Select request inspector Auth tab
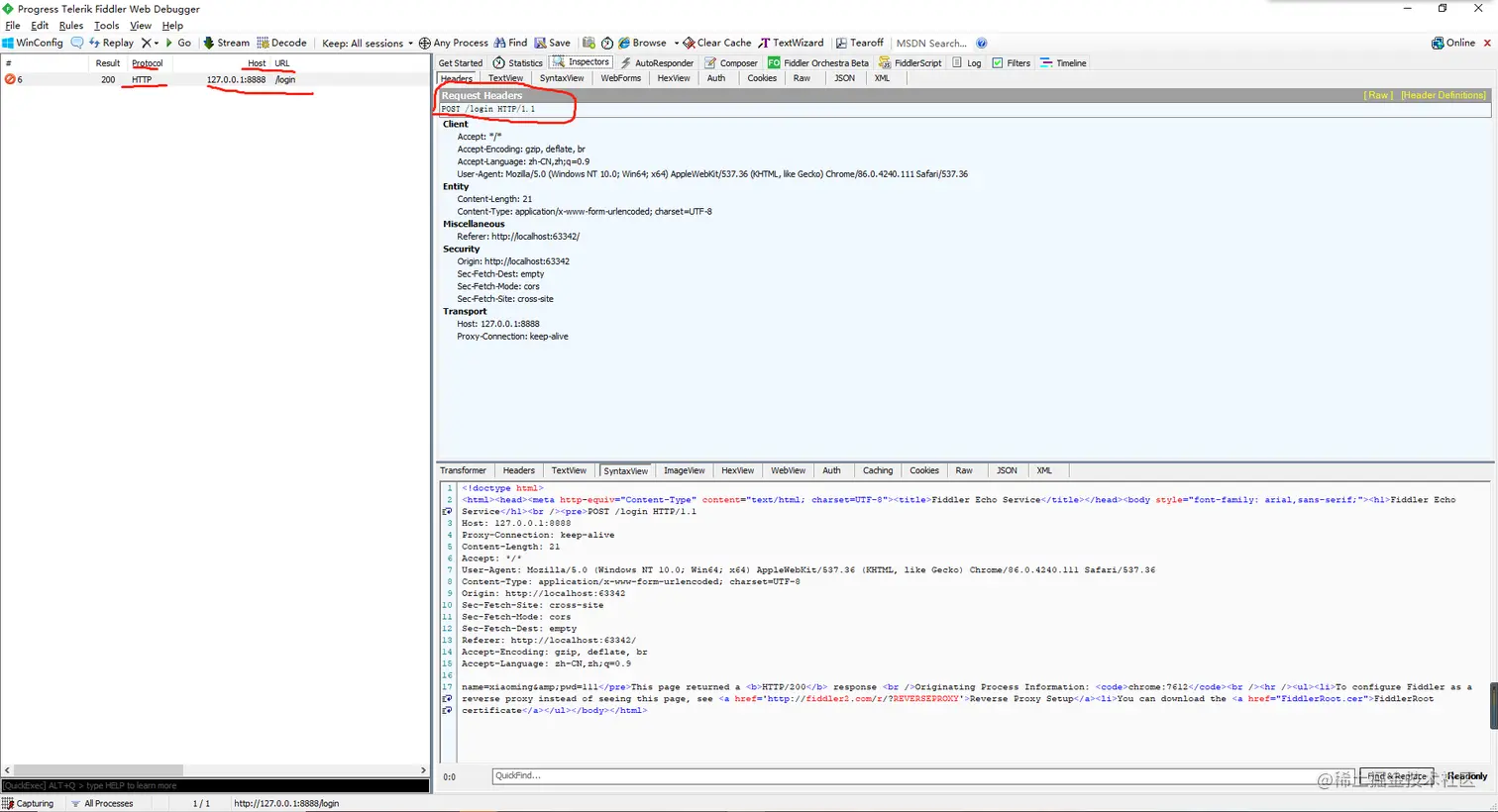Viewport: 1498px width, 812px height. [716, 78]
